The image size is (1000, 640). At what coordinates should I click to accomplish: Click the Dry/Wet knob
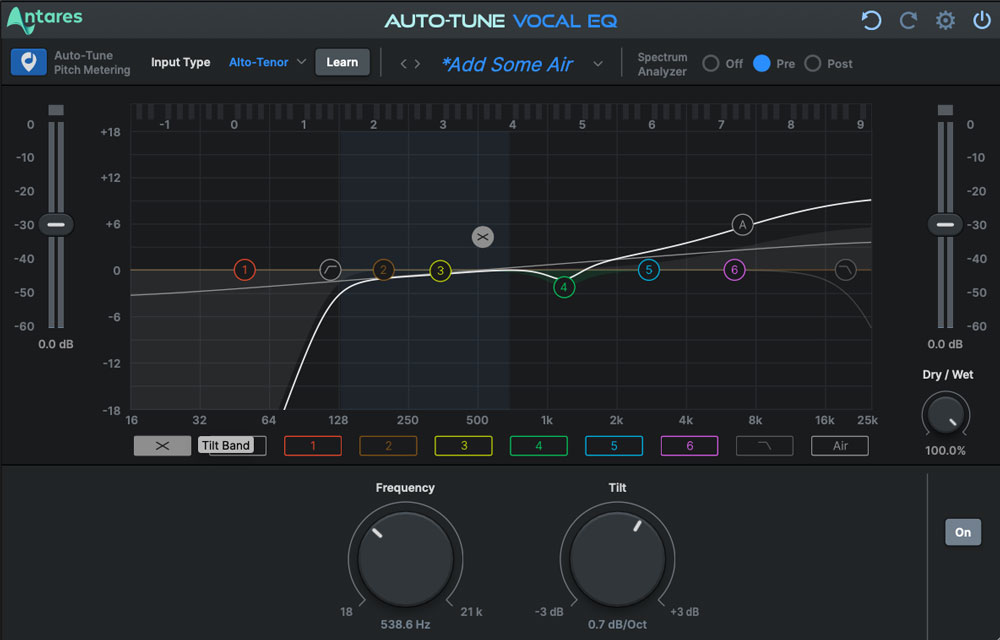945,415
